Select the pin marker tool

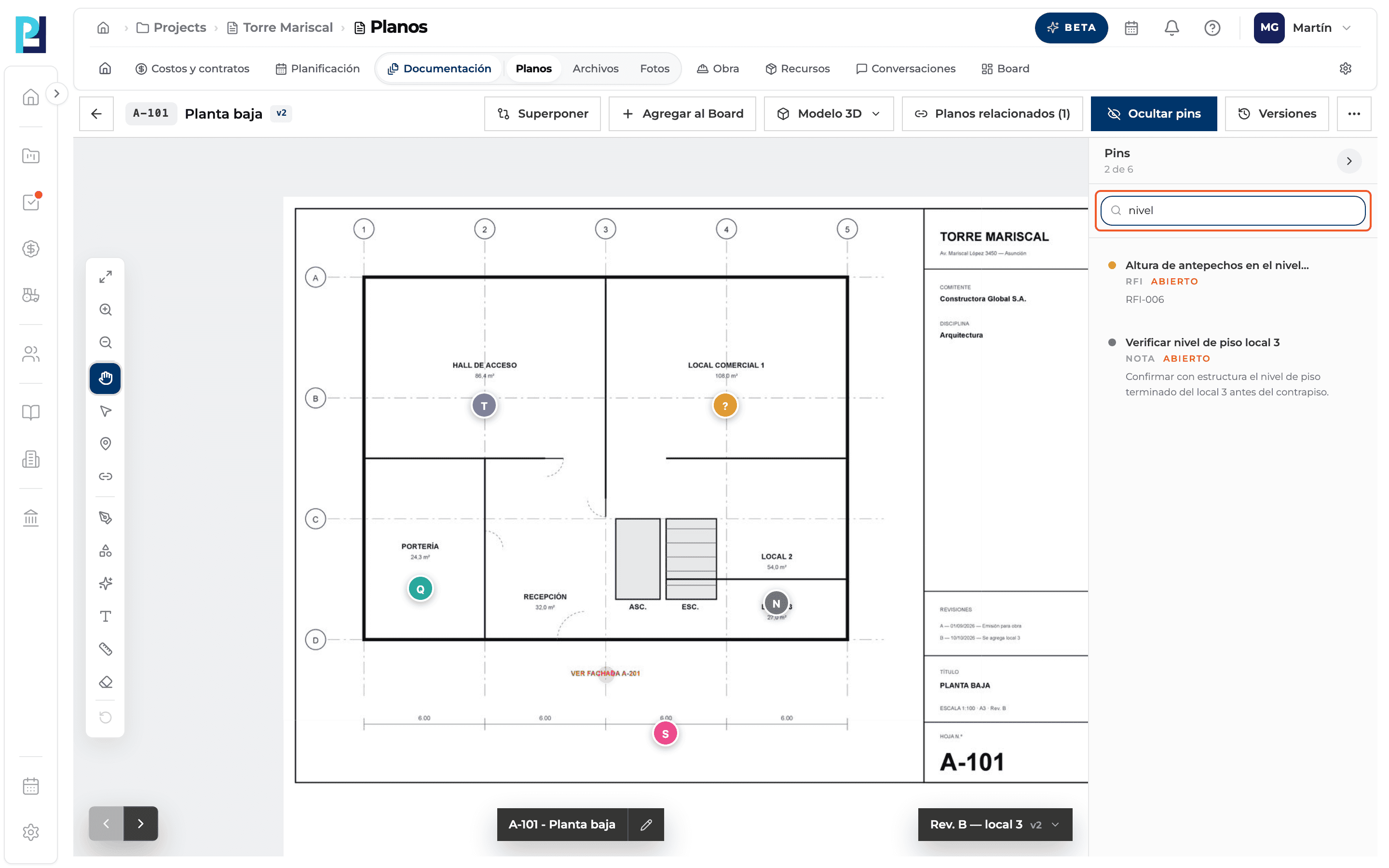(x=105, y=444)
